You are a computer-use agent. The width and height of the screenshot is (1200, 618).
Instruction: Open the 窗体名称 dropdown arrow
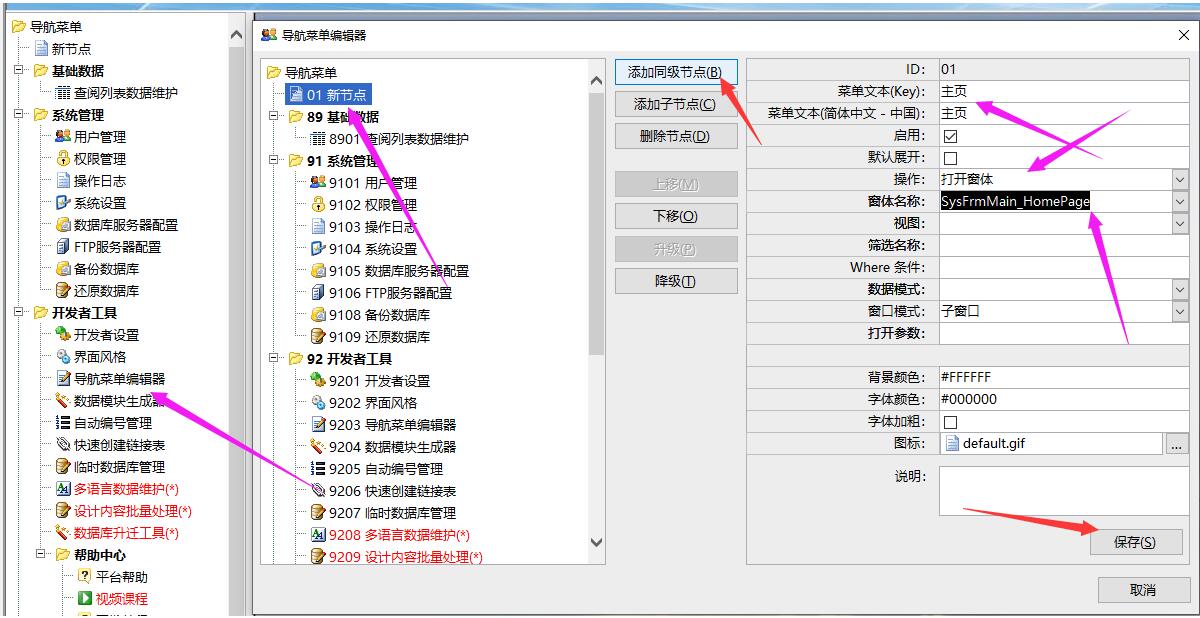(1180, 202)
